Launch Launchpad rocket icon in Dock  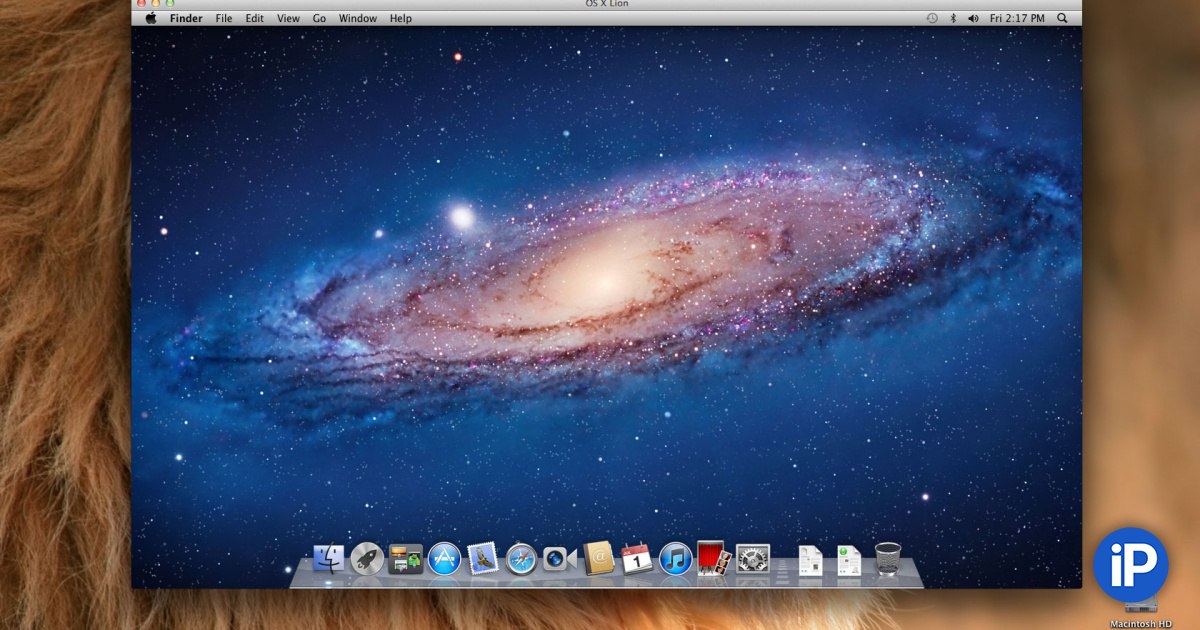pyautogui.click(x=367, y=558)
